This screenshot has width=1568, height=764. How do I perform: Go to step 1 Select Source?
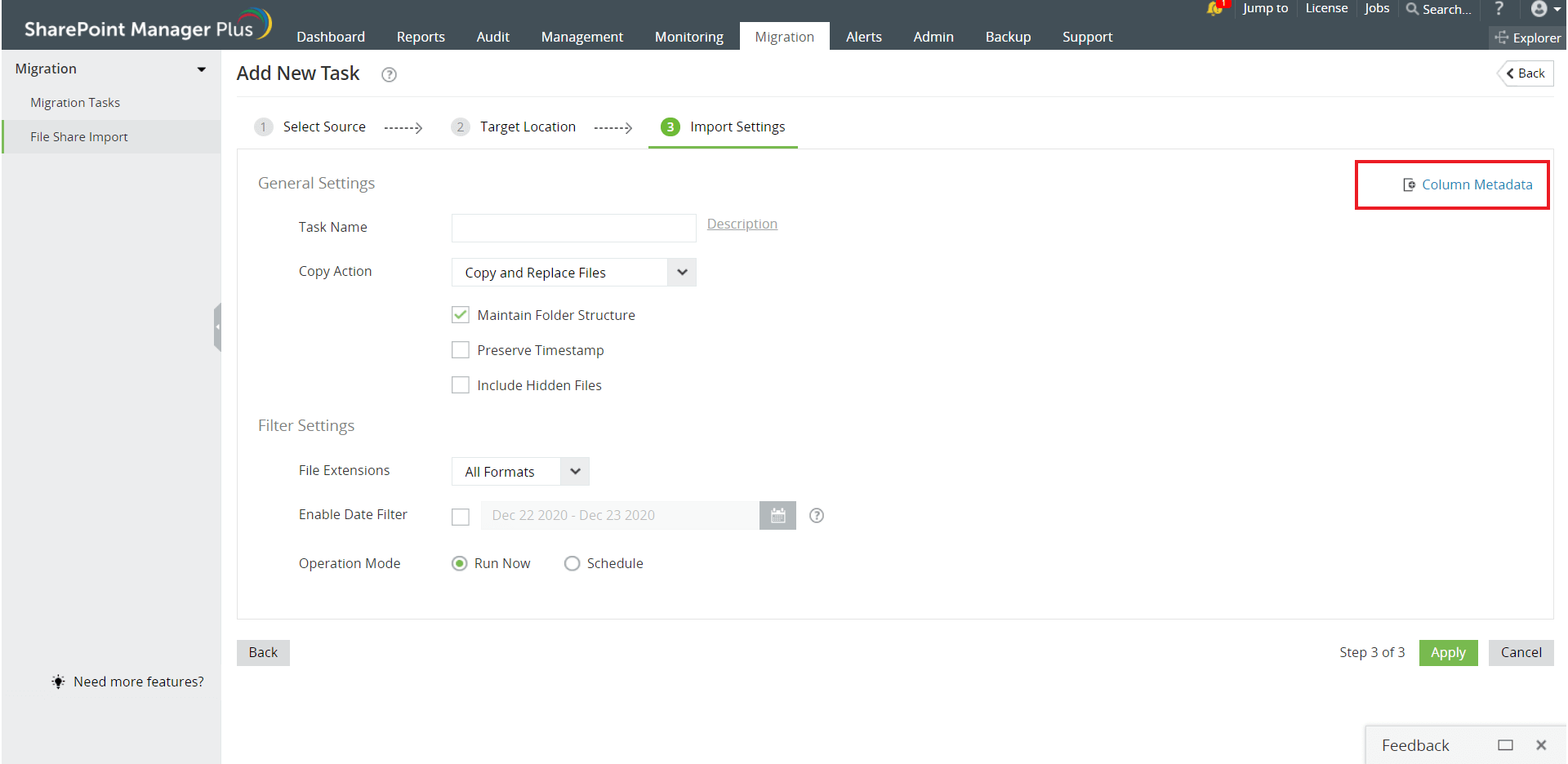click(310, 127)
